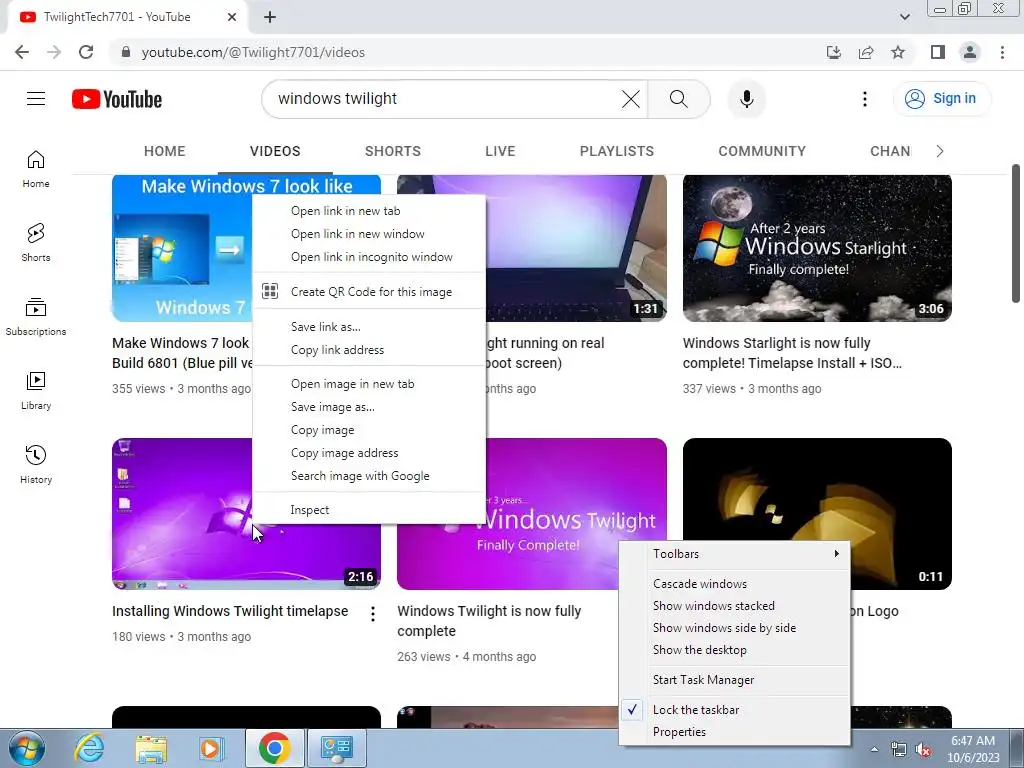Click the network tray icon
This screenshot has width=1024, height=768.
[899, 750]
